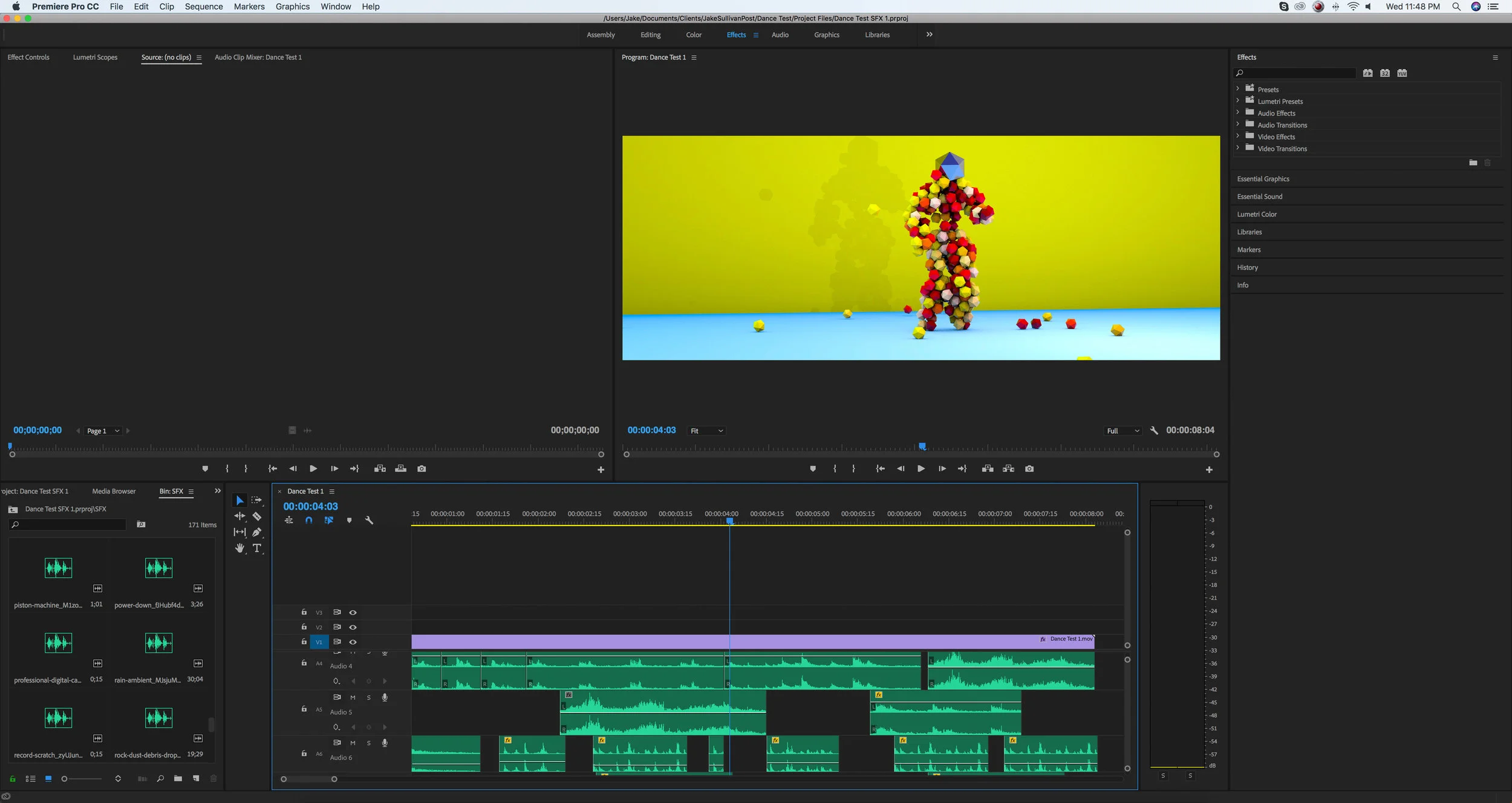
Task: Click Accelerated Effects filter icon
Action: click(1368, 73)
